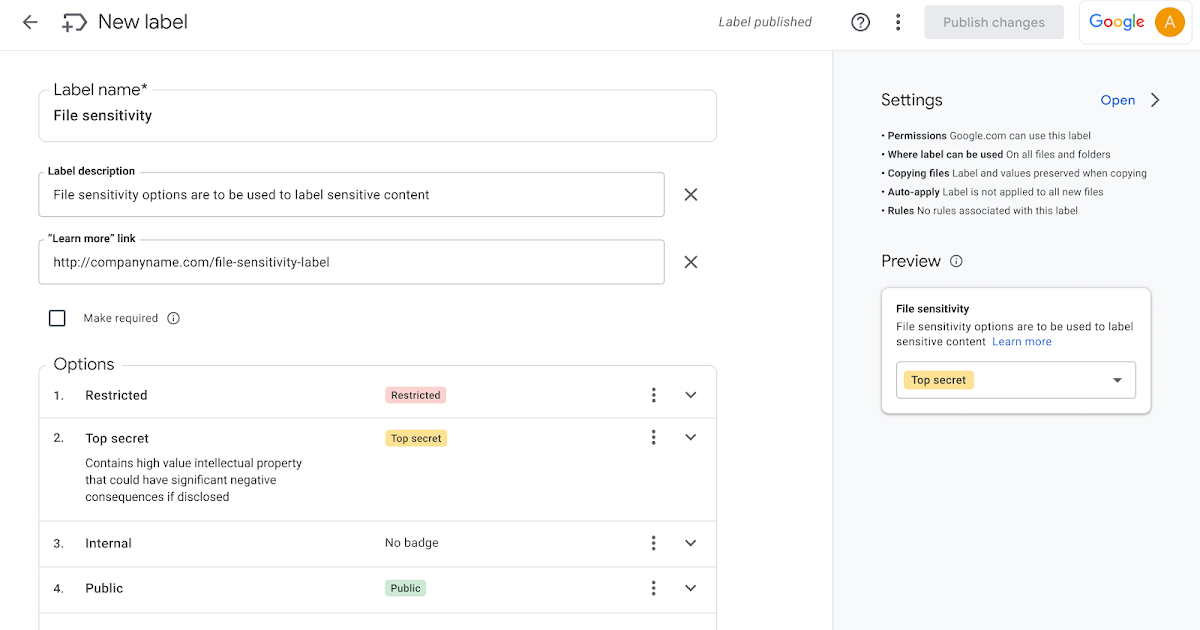The image size is (1200, 630).
Task: Clear the Learn more link field
Action: pyautogui.click(x=690, y=262)
